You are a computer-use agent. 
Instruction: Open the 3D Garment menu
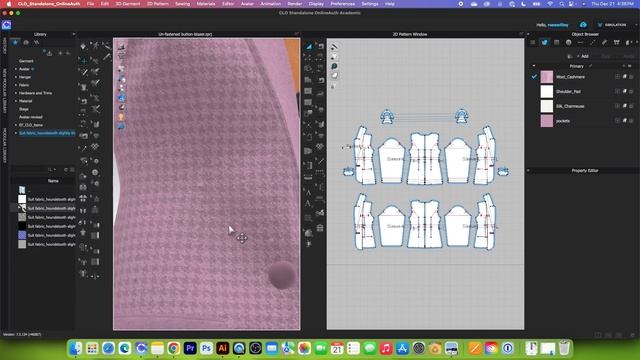click(128, 4)
